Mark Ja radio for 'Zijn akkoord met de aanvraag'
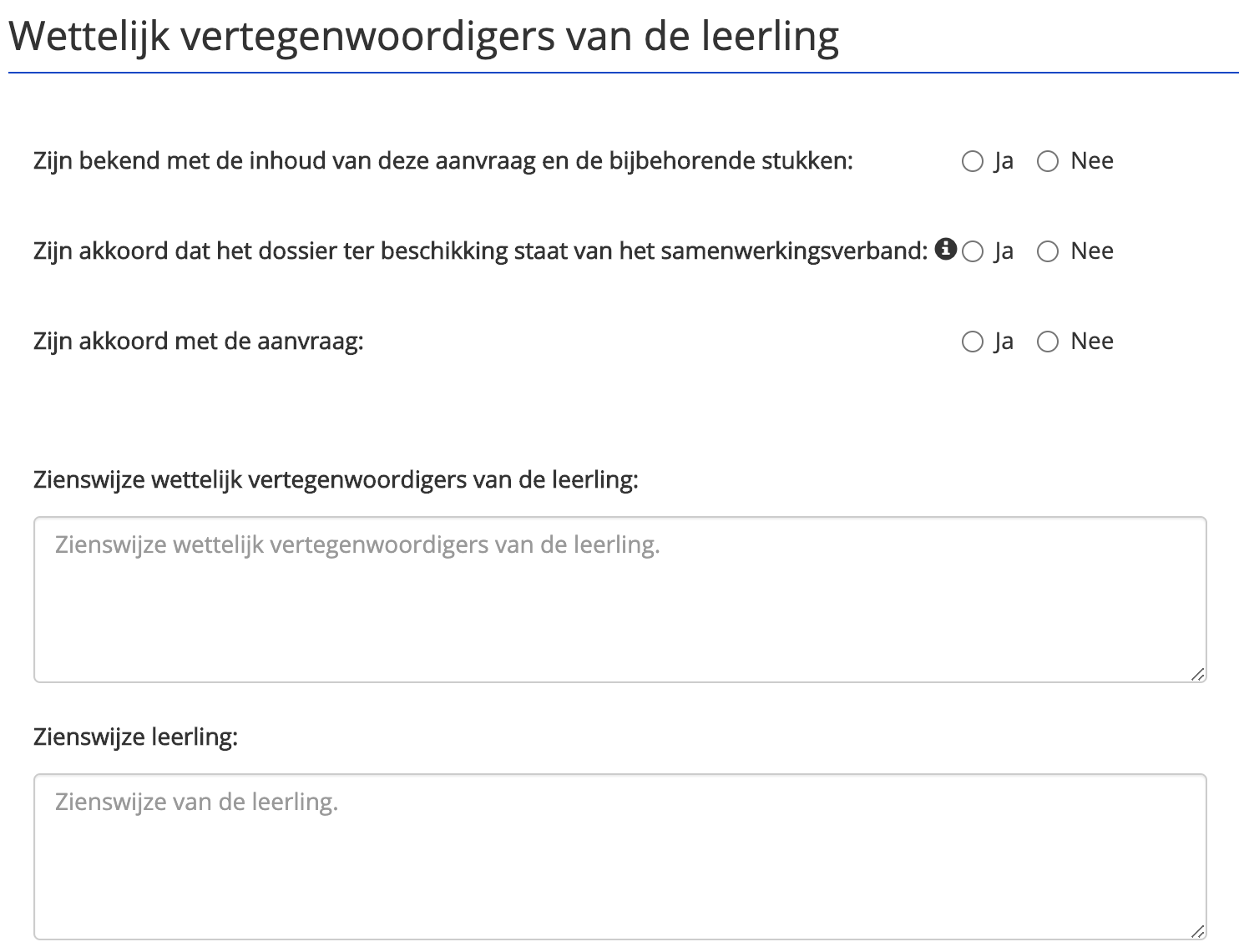1239x952 pixels. pos(973,342)
